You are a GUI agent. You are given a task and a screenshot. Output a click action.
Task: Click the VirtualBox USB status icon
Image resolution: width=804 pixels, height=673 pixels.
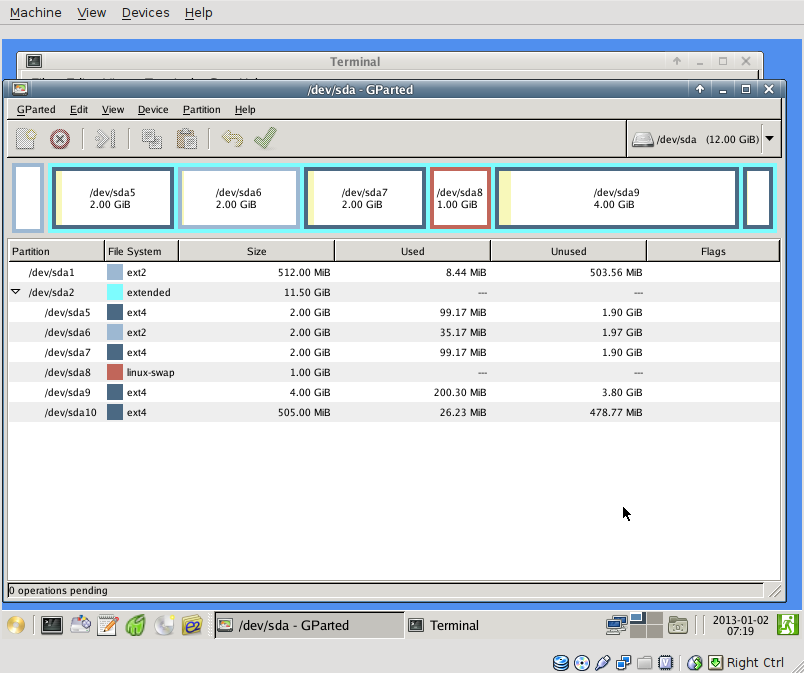tap(602, 663)
